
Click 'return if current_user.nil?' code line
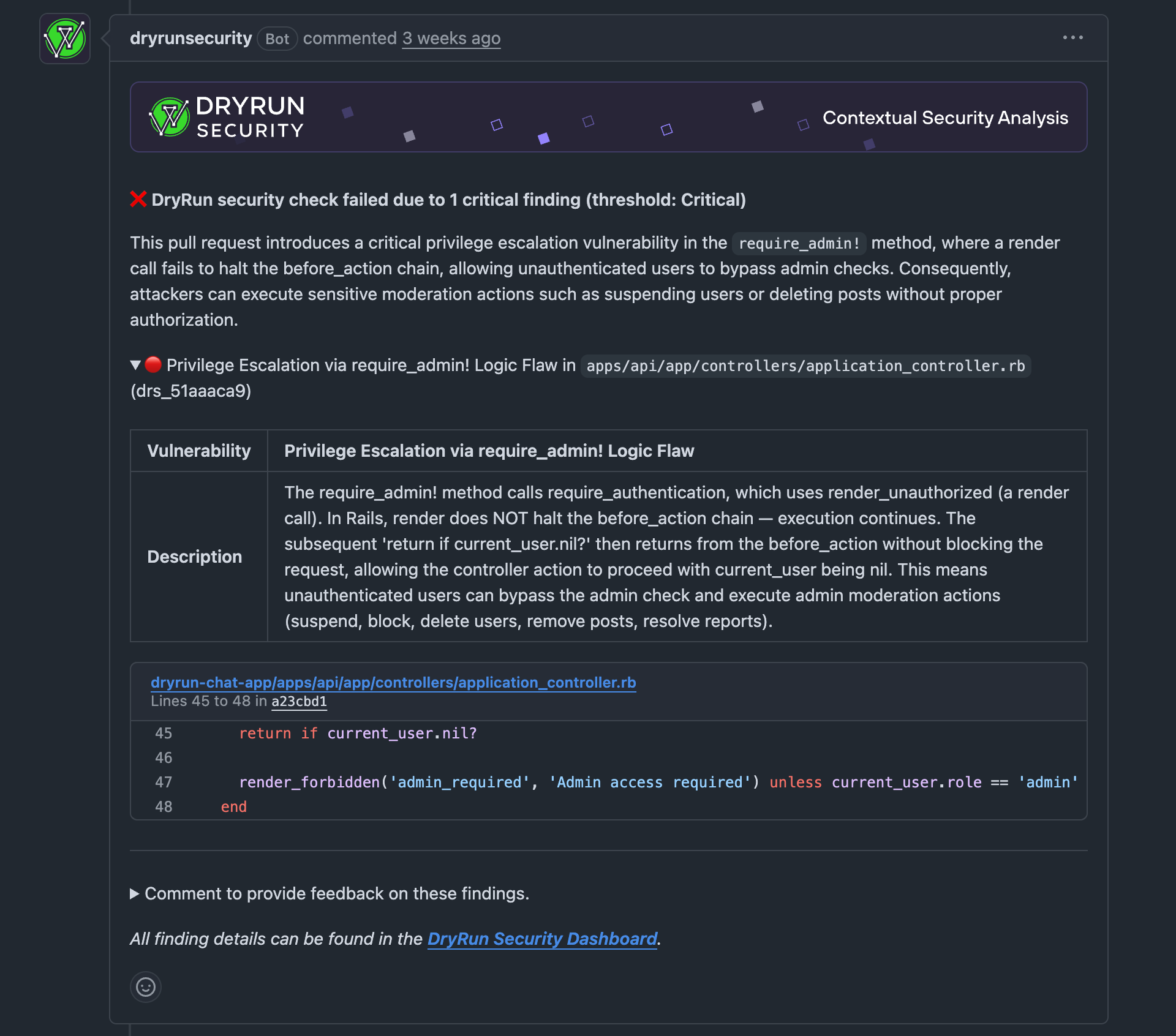(358, 734)
